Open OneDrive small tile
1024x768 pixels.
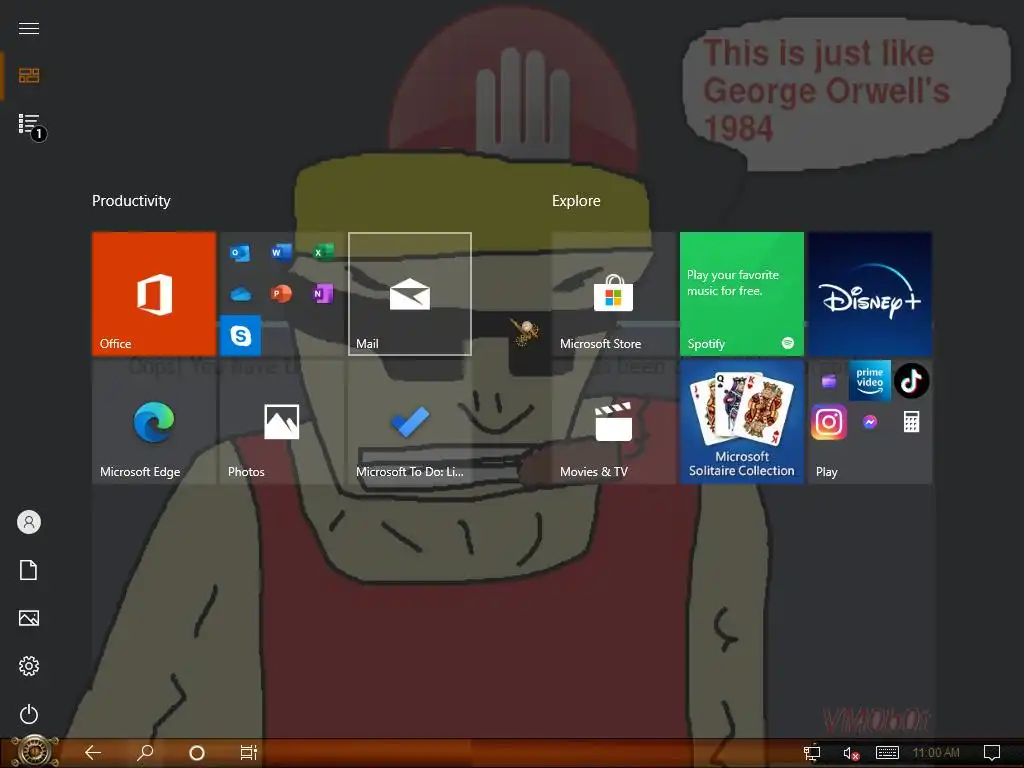pyautogui.click(x=240, y=294)
